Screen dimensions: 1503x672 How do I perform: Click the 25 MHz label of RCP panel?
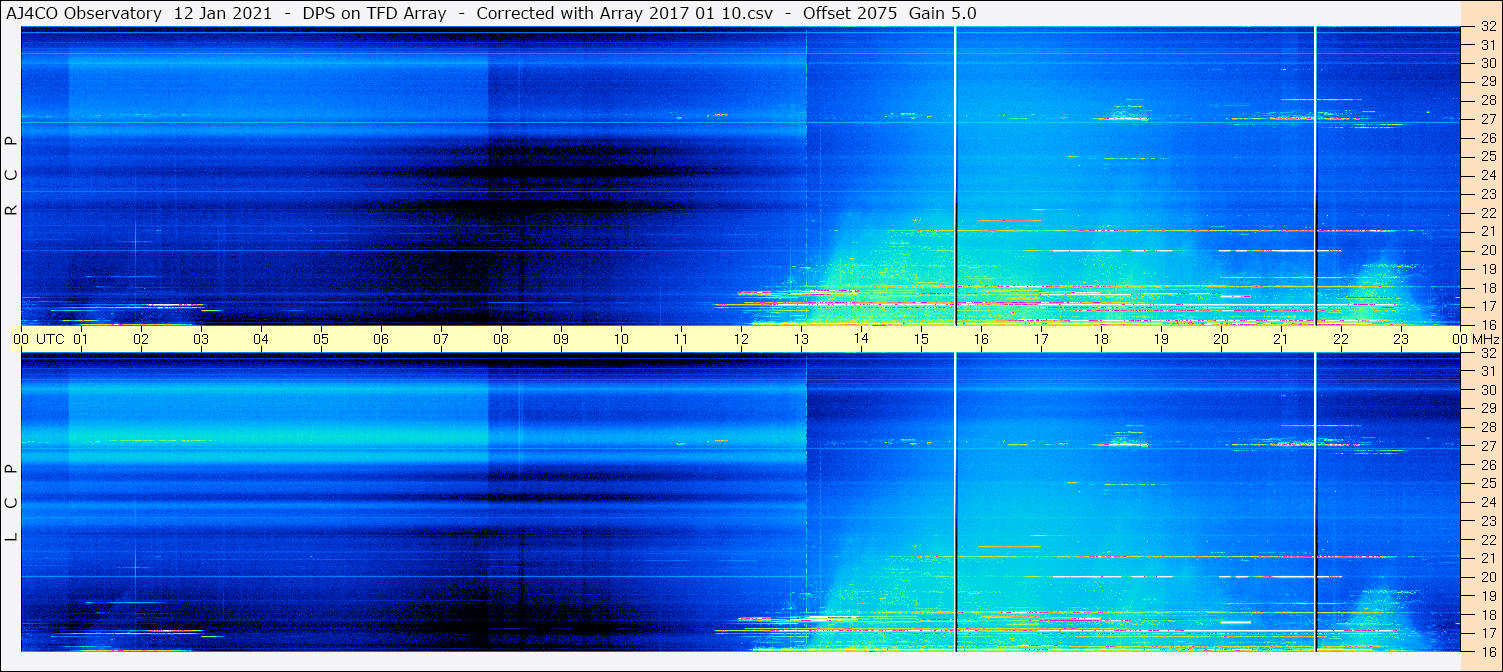tap(1488, 157)
